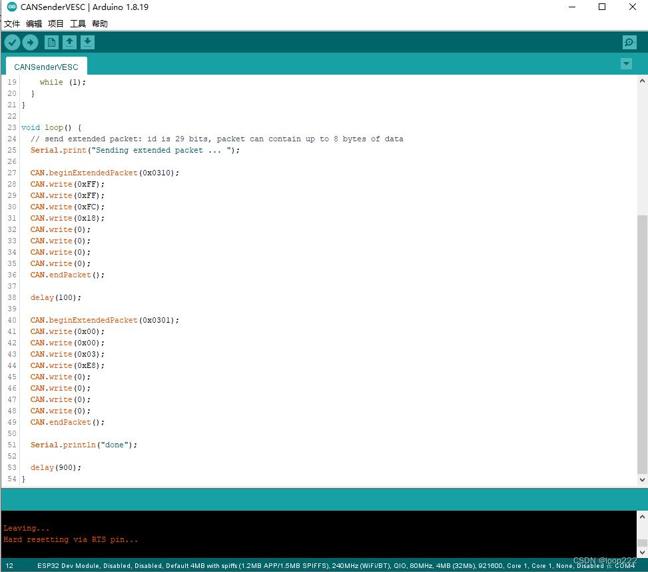The image size is (648, 572).
Task: Click the 'CAN.write(0x18);' line
Action: click(x=67, y=218)
